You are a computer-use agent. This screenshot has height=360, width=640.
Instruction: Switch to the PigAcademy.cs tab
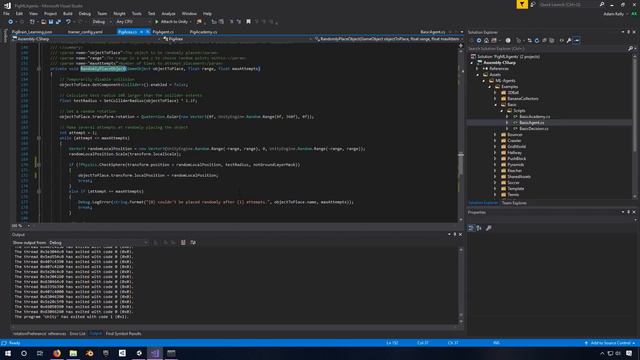click(204, 32)
